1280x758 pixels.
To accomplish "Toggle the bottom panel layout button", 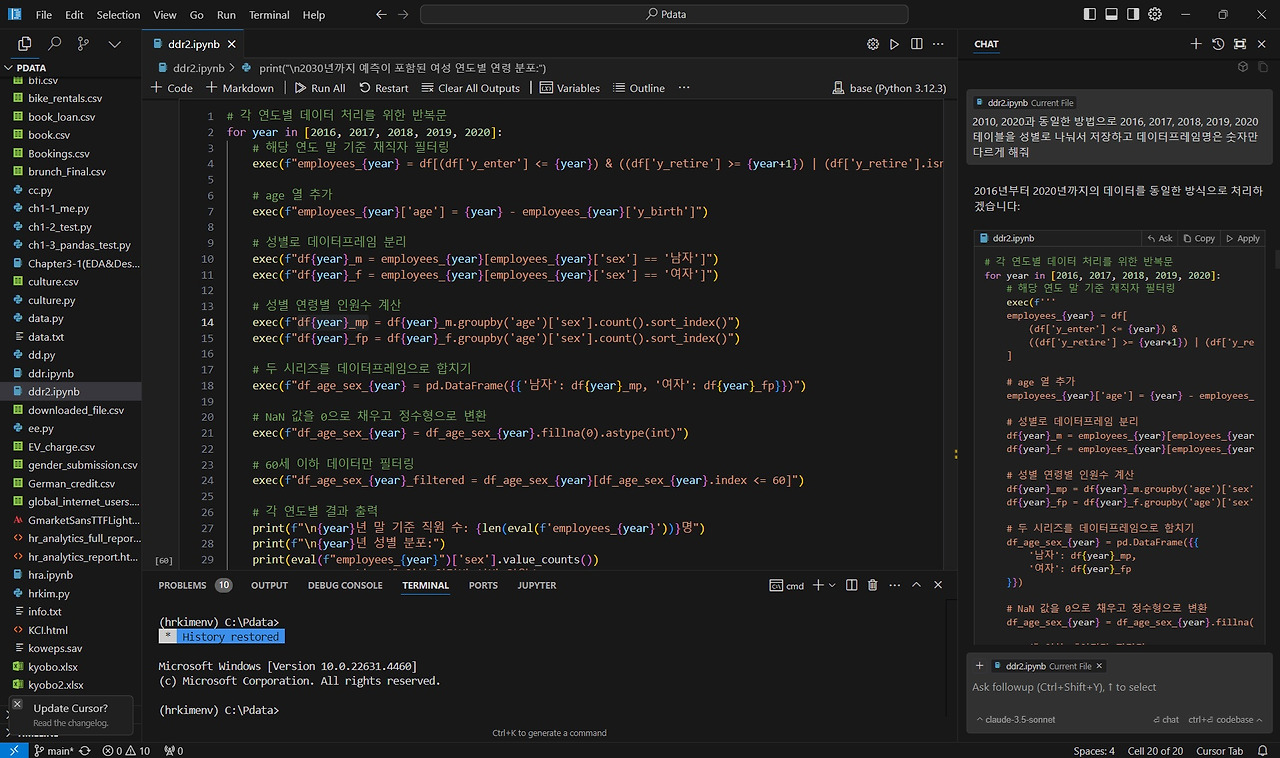I will click(x=1111, y=15).
